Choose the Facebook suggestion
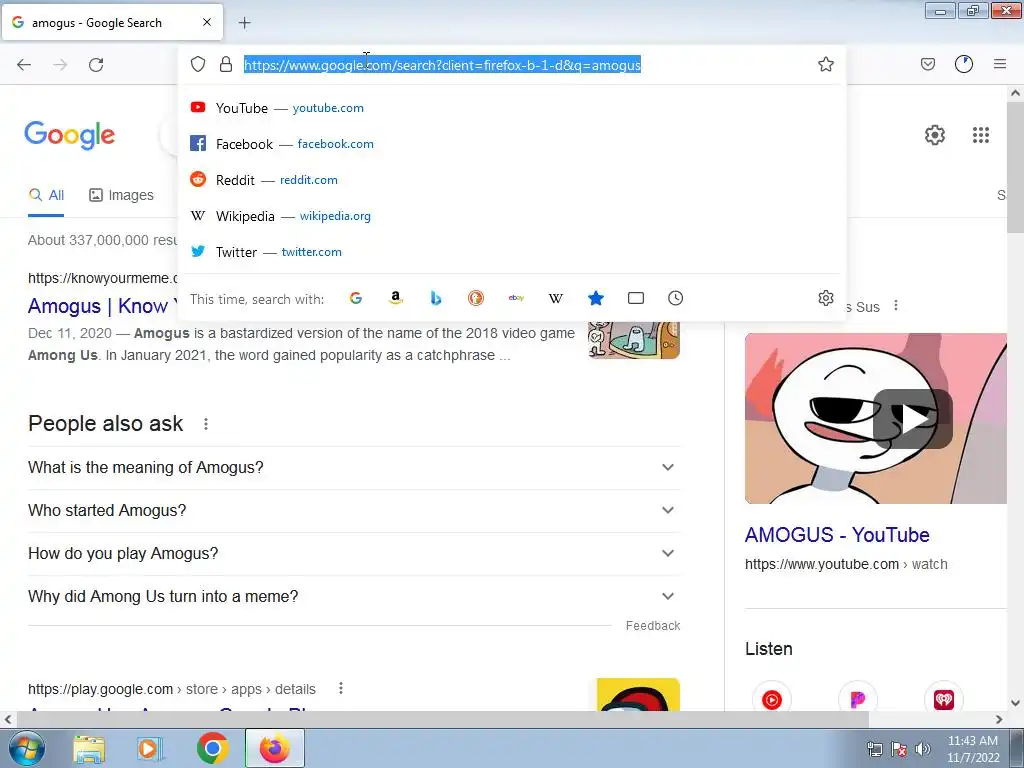Image resolution: width=1024 pixels, height=768 pixels. pos(512,144)
